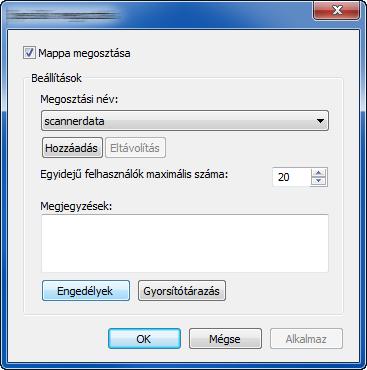The image size is (367, 370).
Task: Decrease simultaneous users with the down arrow
Action: click(x=319, y=181)
